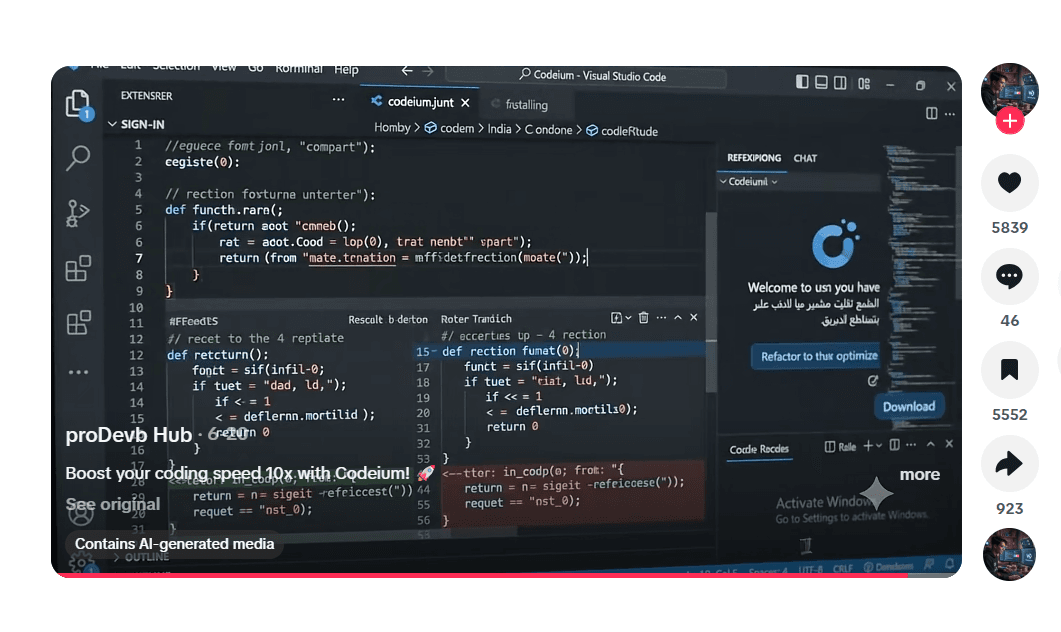
Task: Switch to the CHAT tab
Action: 805,158
